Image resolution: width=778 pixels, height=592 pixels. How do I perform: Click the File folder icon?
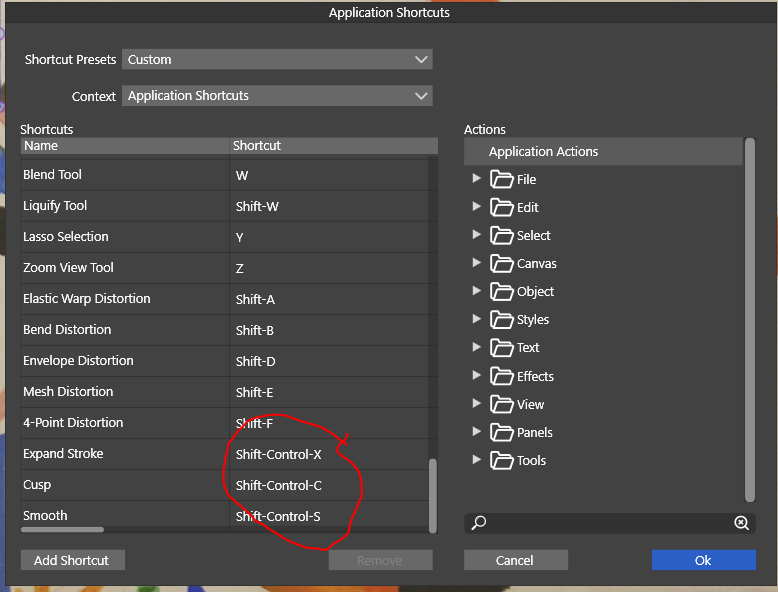pyautogui.click(x=501, y=179)
